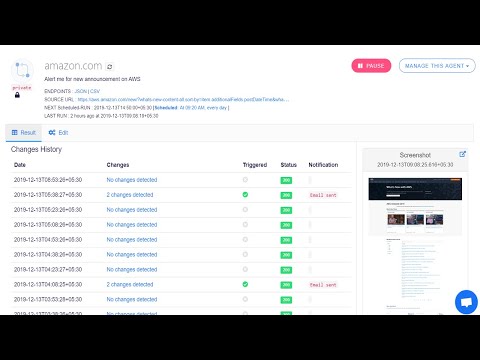Click the private lock icon

[17, 95]
